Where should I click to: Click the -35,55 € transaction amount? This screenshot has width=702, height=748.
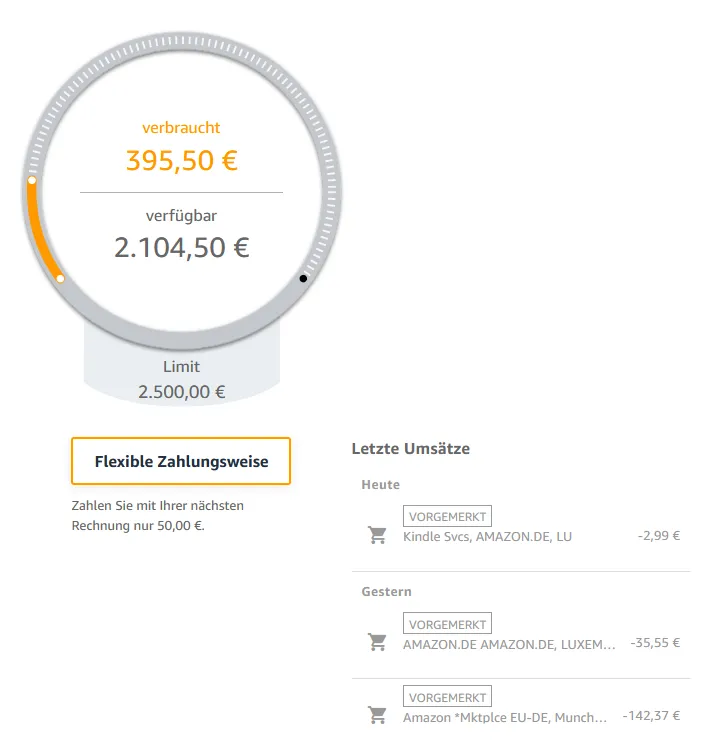click(655, 643)
